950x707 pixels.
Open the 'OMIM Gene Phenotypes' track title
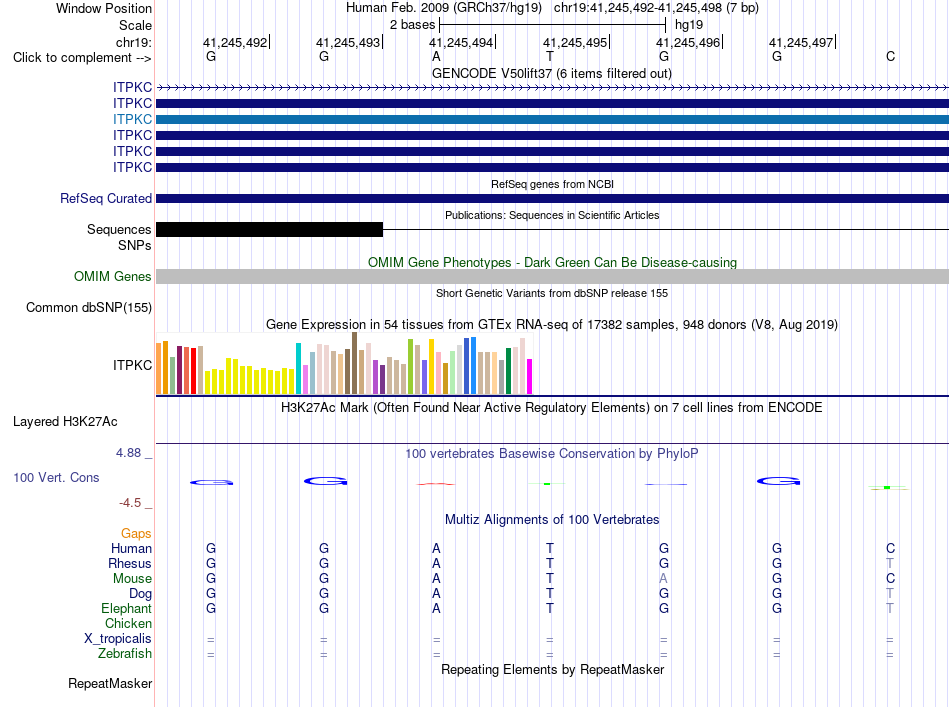(552, 262)
